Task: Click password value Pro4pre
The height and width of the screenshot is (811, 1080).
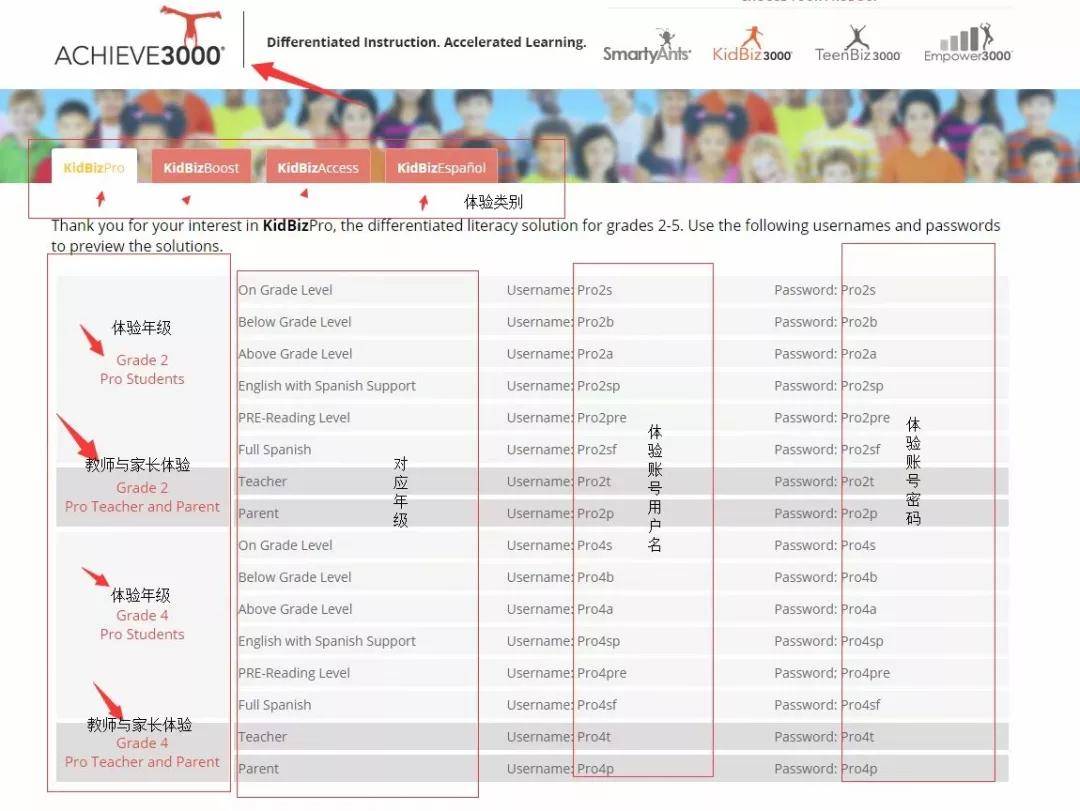Action: [866, 673]
